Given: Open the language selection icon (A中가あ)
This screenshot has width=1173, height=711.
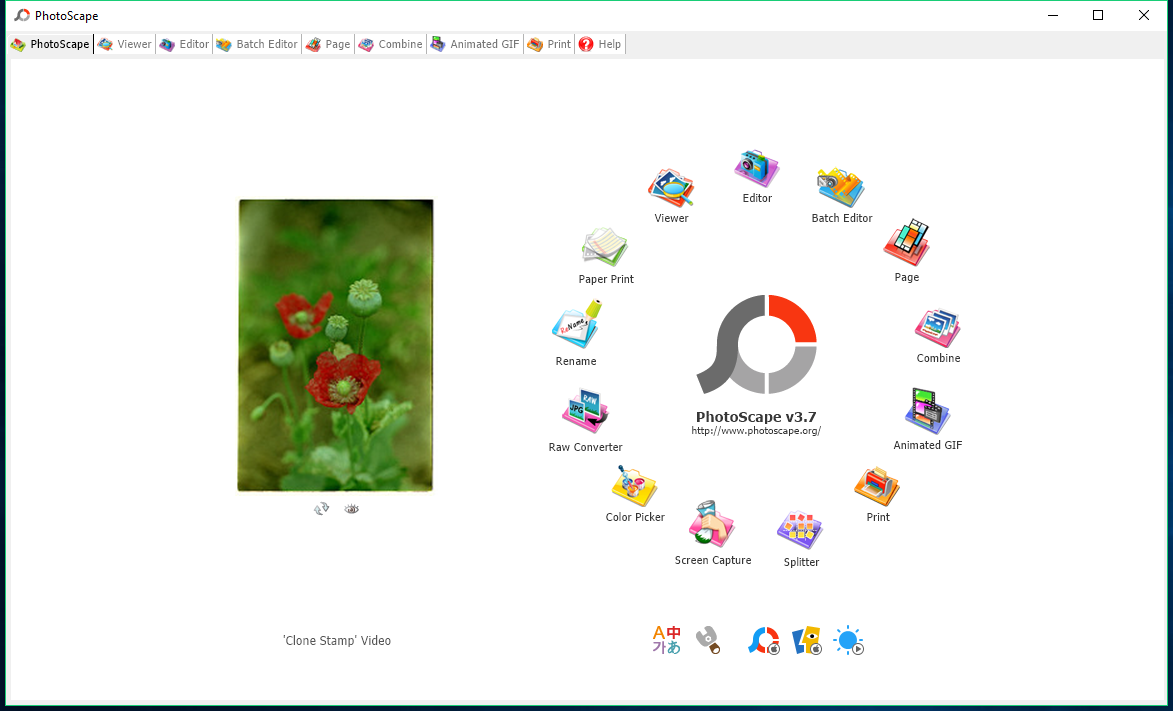Looking at the screenshot, I should click(x=667, y=640).
